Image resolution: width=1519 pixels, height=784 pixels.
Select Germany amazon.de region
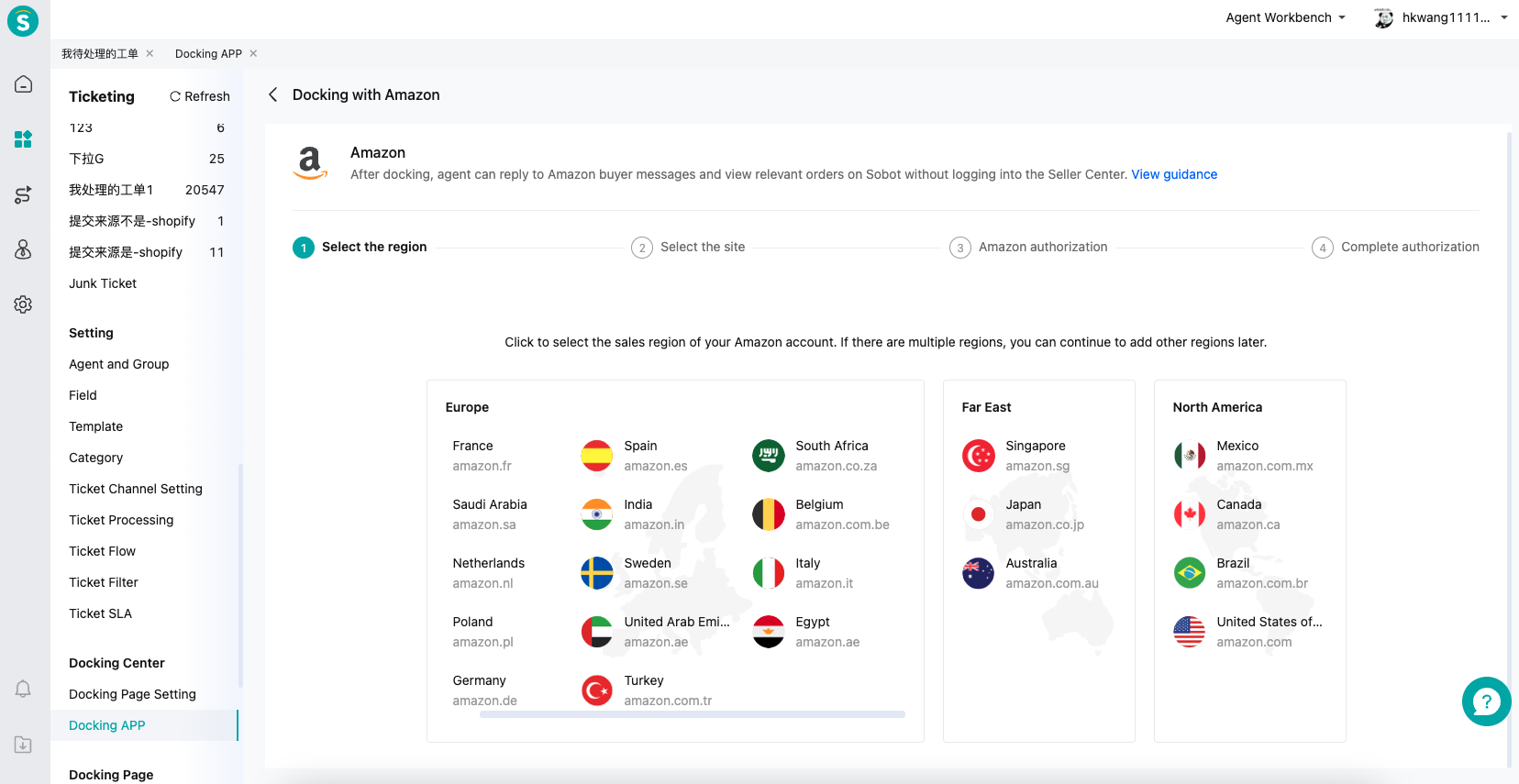coord(484,690)
